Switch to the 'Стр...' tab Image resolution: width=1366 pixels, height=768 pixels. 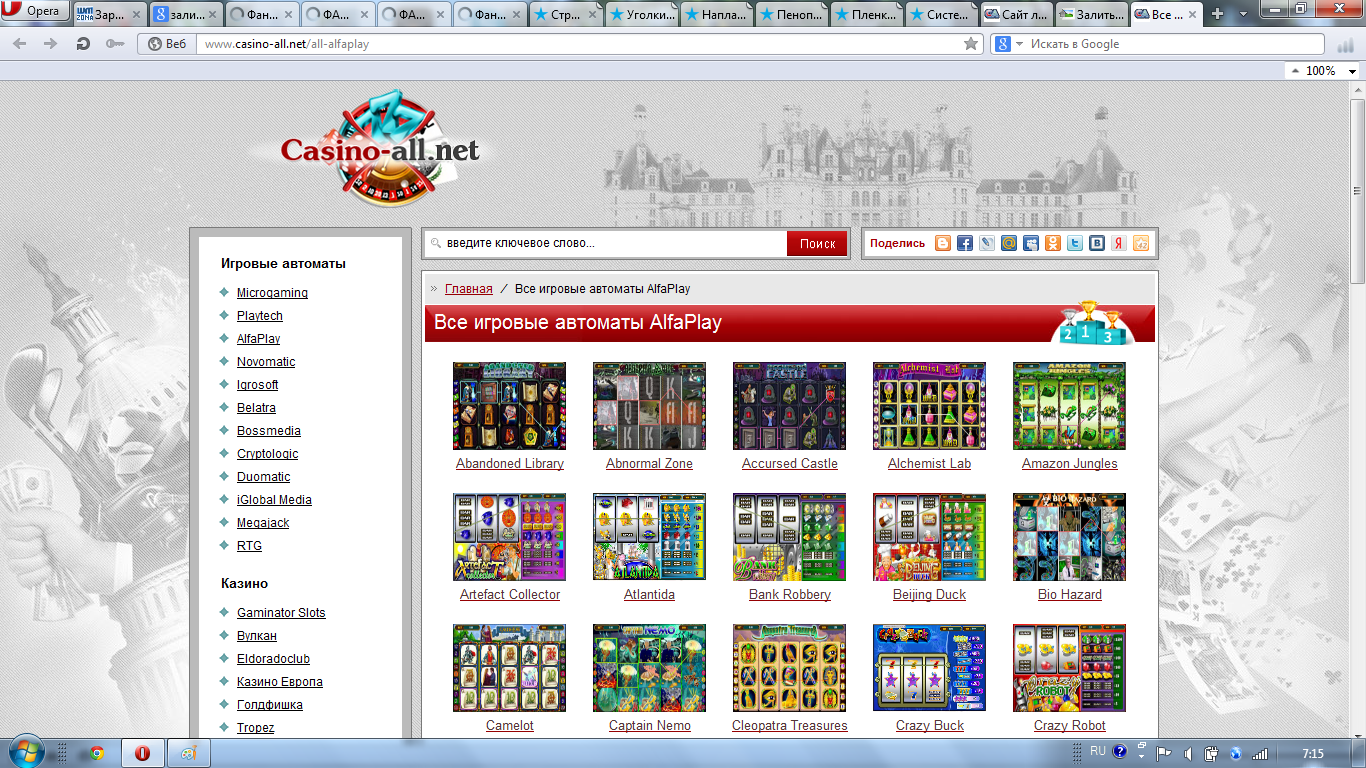click(565, 15)
